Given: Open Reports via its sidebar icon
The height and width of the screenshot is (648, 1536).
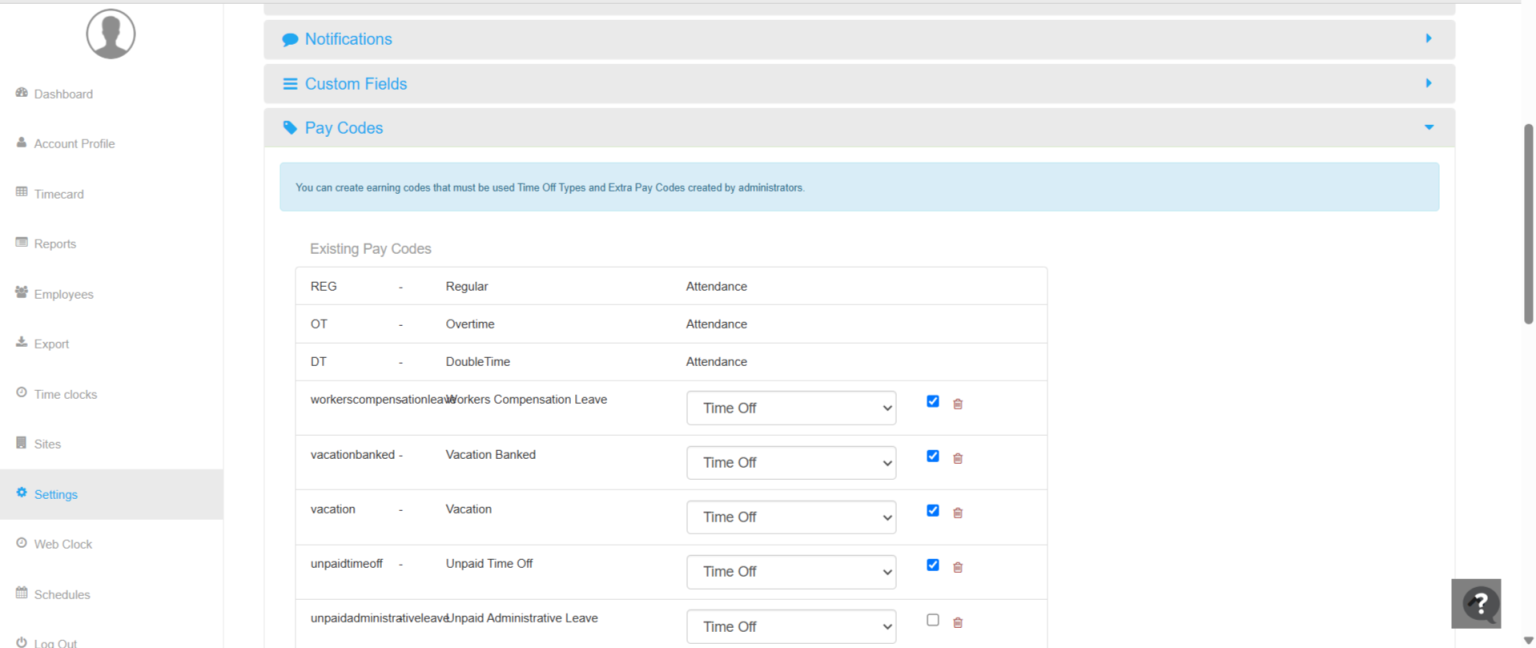Looking at the screenshot, I should [x=20, y=243].
